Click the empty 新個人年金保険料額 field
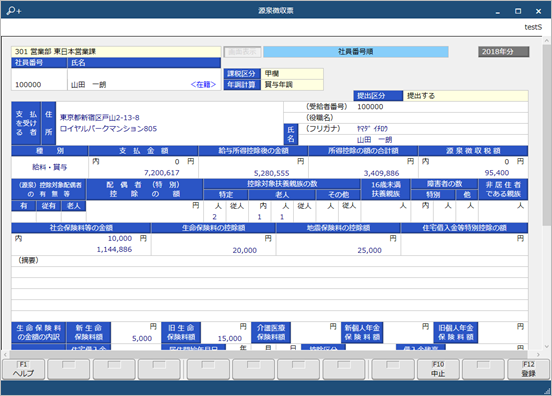Screen dimensions: 552x396 (x=407, y=333)
